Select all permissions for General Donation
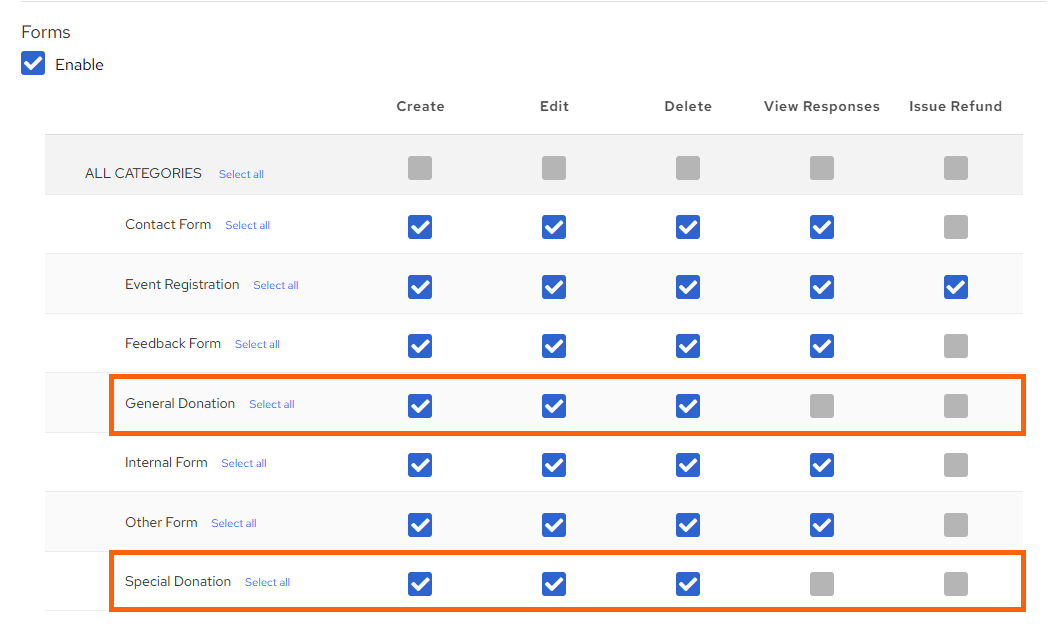Screen dimensions: 1050x630 point(271,404)
